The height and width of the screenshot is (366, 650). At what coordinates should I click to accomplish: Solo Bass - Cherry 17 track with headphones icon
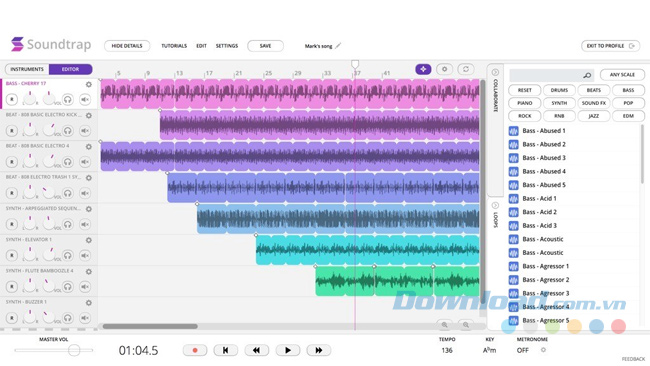tap(68, 99)
